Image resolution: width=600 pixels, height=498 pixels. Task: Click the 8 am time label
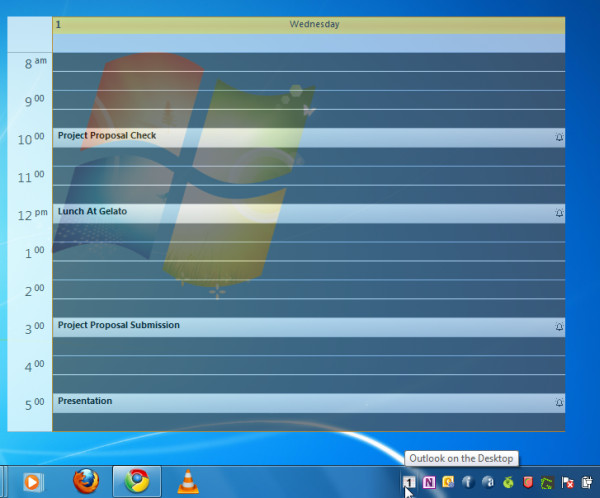tap(36, 63)
